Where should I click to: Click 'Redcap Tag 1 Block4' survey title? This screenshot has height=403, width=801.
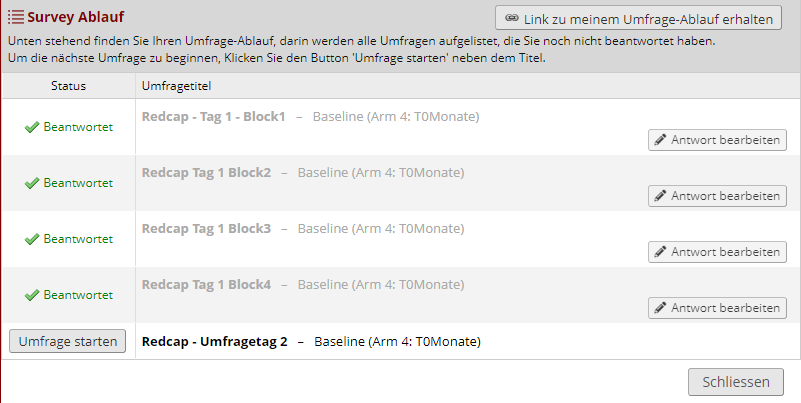click(x=206, y=285)
